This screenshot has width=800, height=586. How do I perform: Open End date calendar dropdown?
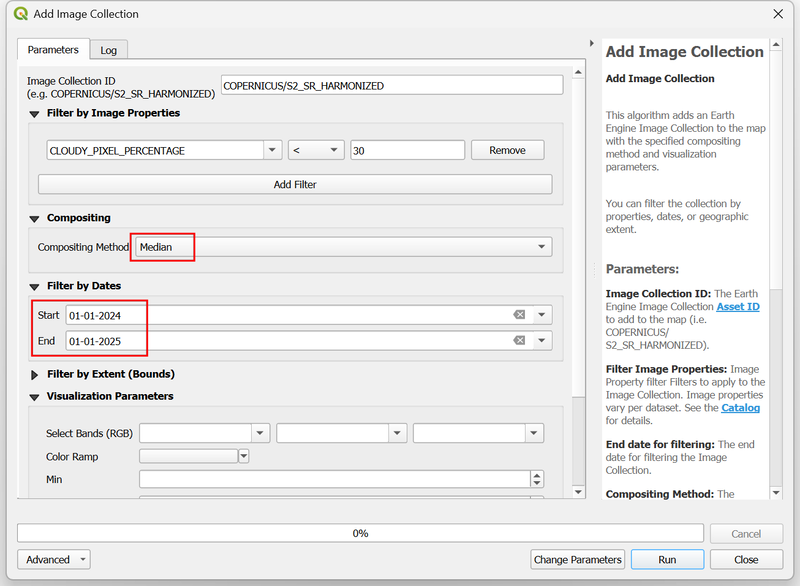pos(542,341)
